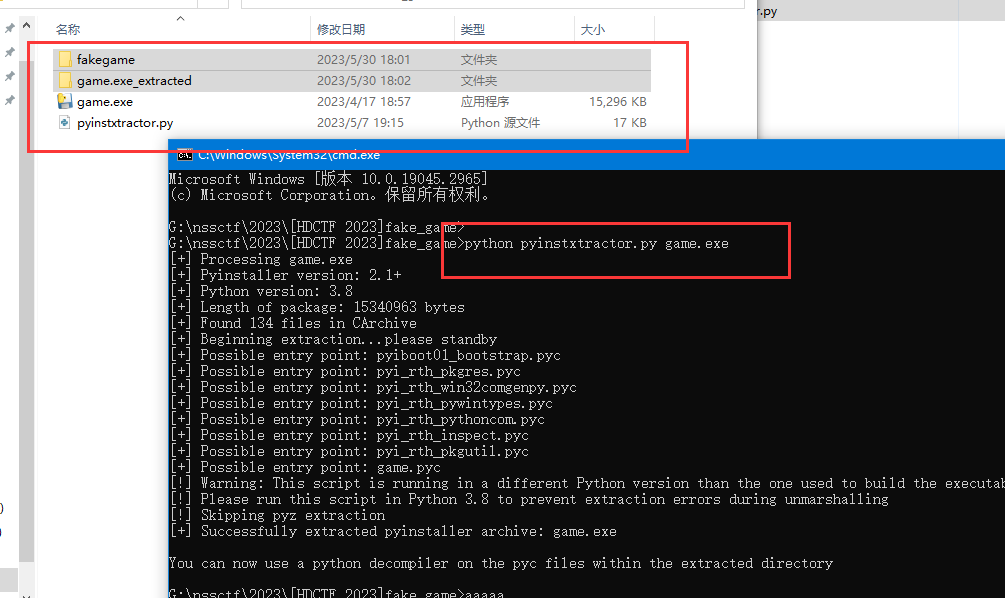Viewport: 1005px width, 598px height.
Task: Click the game.exe_extracted folder icon
Action: (x=65, y=81)
